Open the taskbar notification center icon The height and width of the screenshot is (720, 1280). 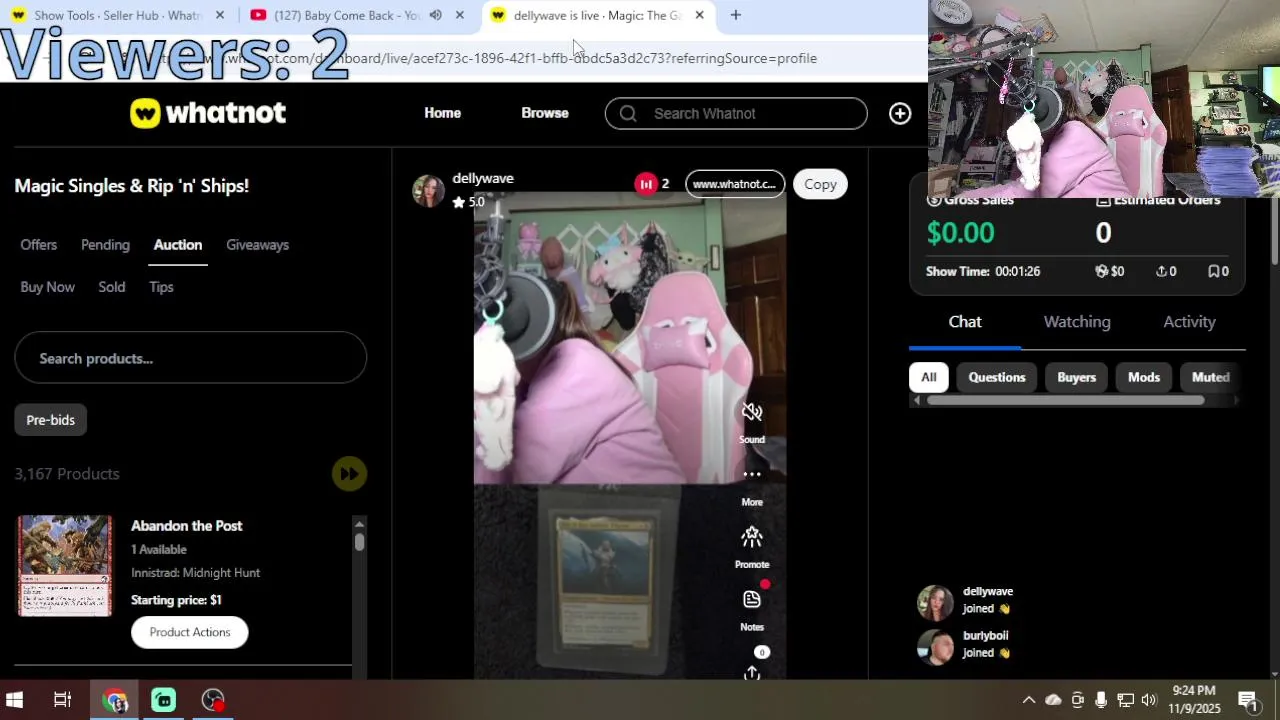[x=1248, y=700]
